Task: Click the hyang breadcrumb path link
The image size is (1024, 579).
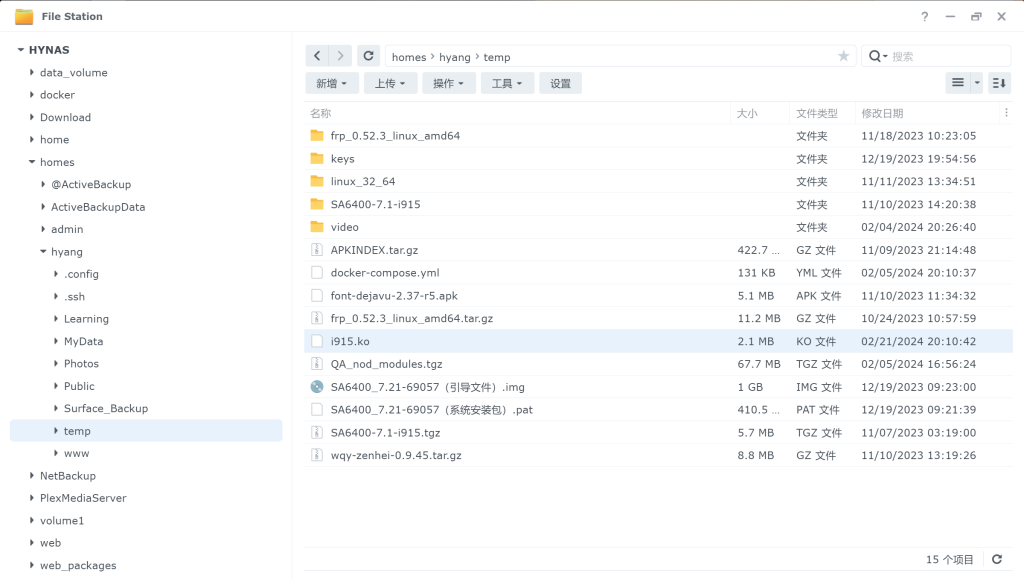Action: [x=455, y=57]
